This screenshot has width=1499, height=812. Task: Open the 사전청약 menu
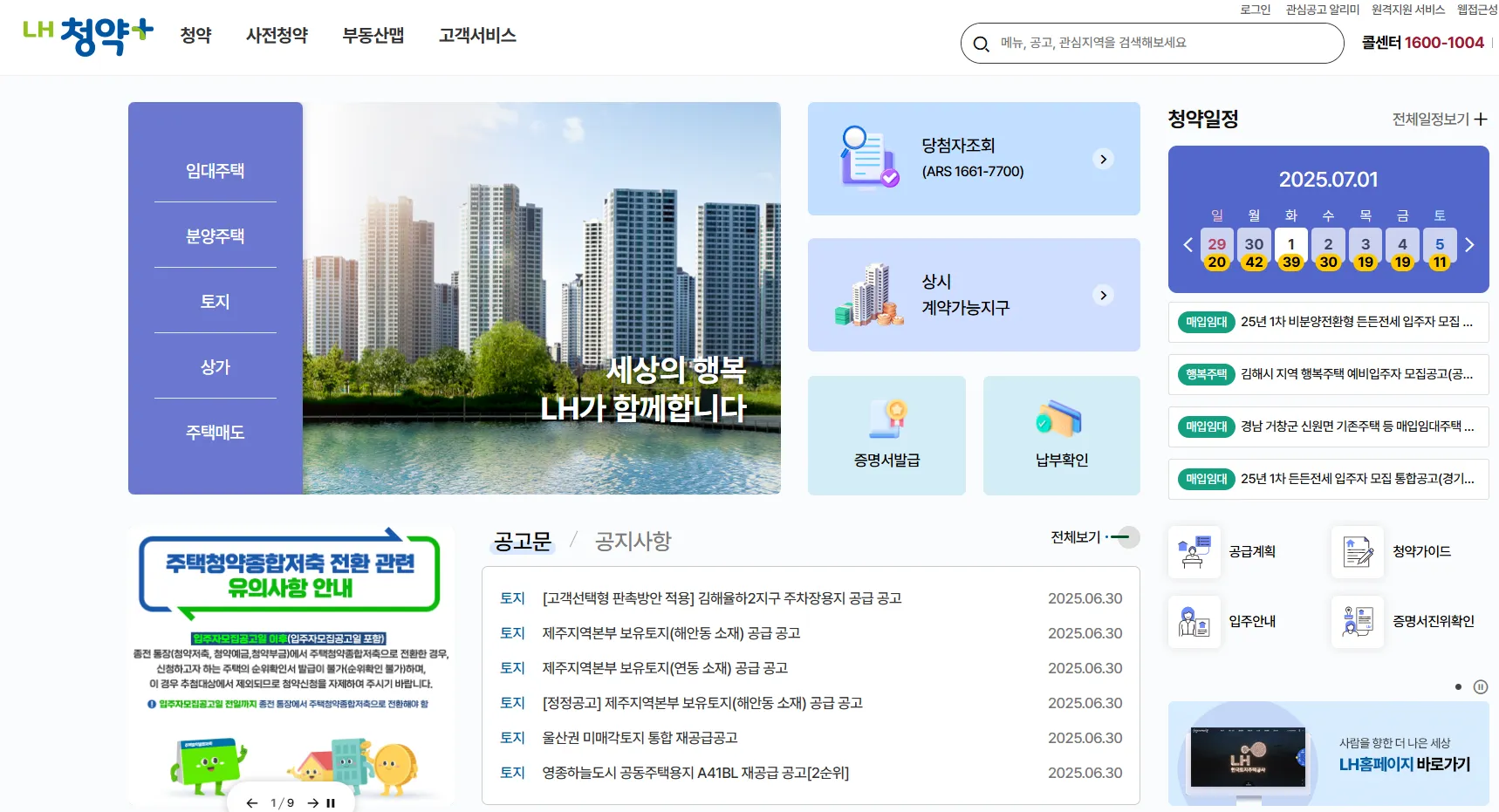(x=277, y=36)
